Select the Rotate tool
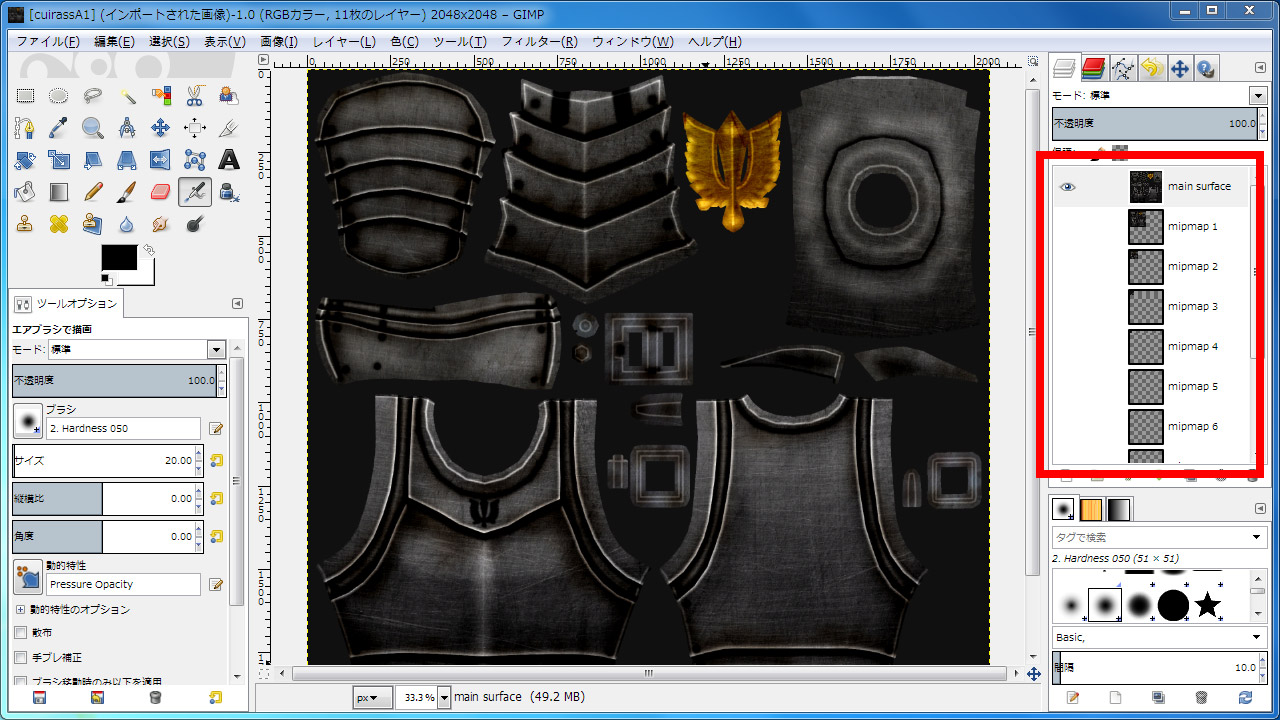 [x=25, y=160]
